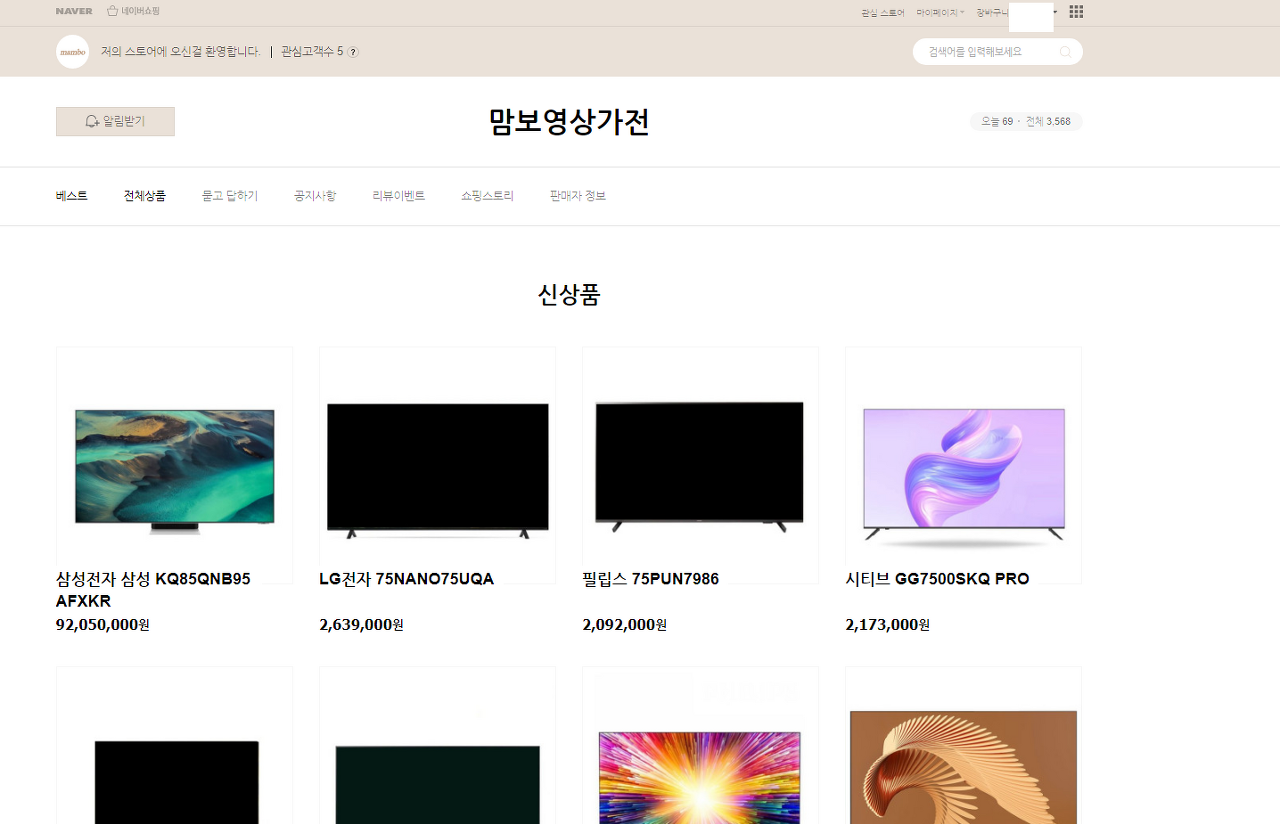Screen dimensions: 1280x824
Task: Open LG 75NANO75UQA TV thumbnail
Action: coord(438,465)
